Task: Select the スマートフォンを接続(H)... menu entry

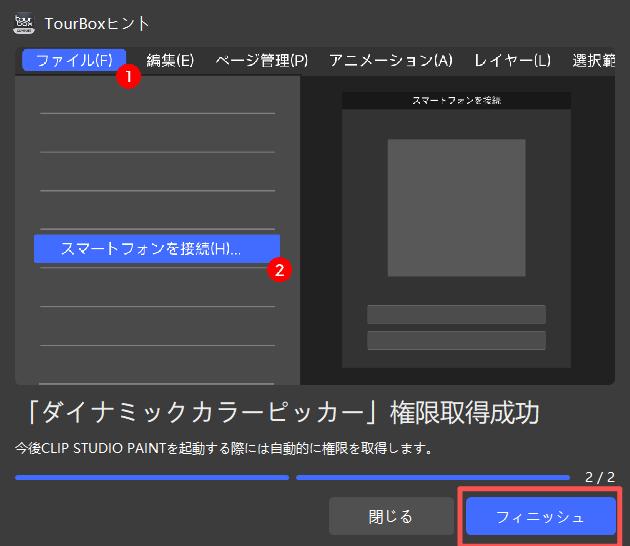Action: coord(156,249)
